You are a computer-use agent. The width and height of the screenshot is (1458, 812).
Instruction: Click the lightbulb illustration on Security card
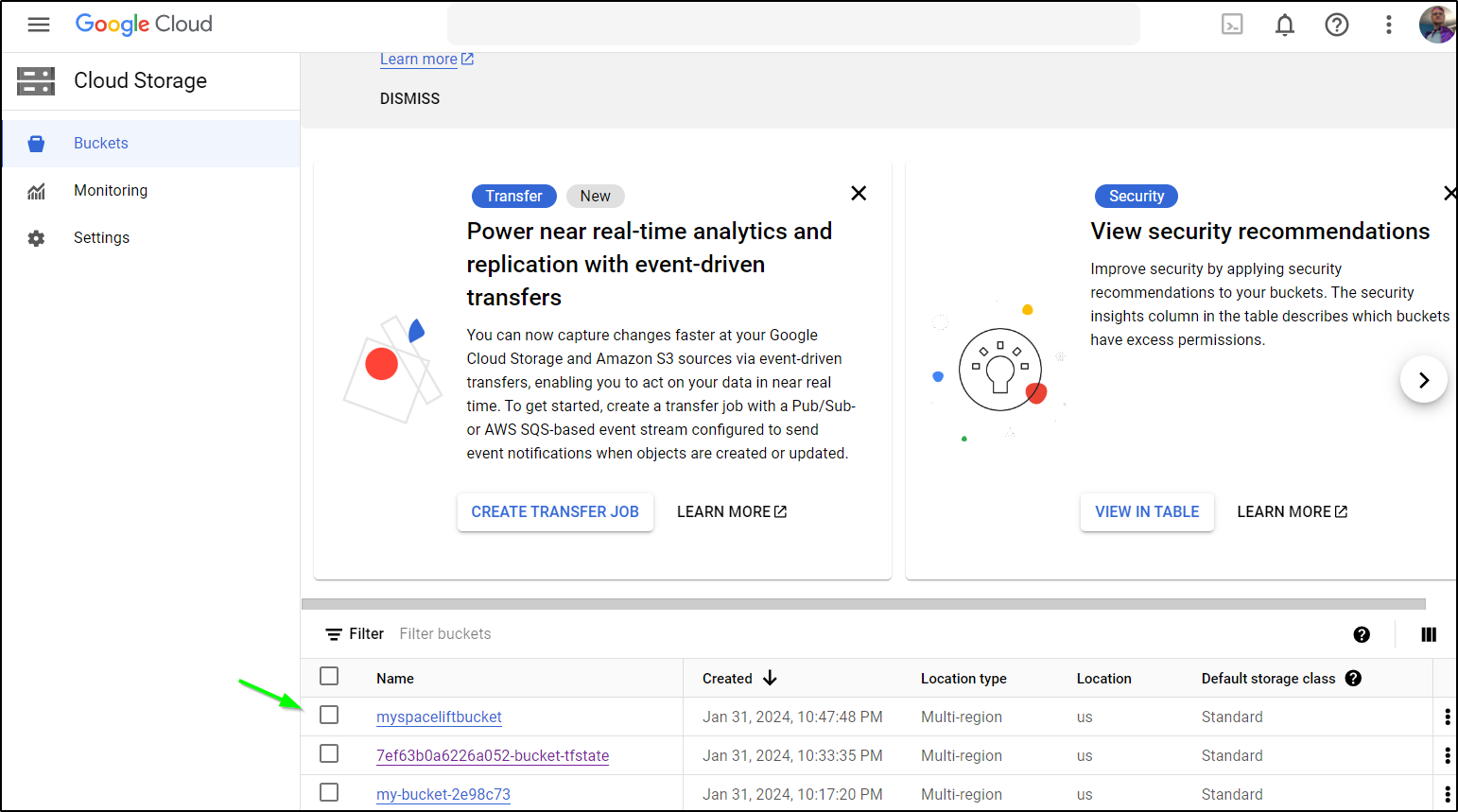[1000, 370]
